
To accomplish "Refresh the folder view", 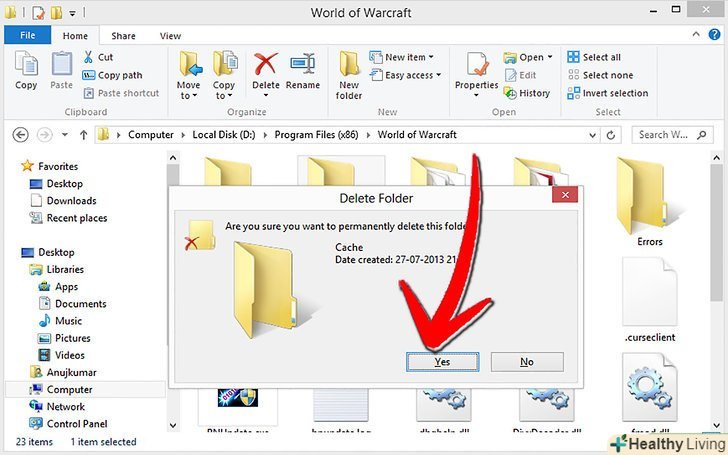I will [x=611, y=135].
